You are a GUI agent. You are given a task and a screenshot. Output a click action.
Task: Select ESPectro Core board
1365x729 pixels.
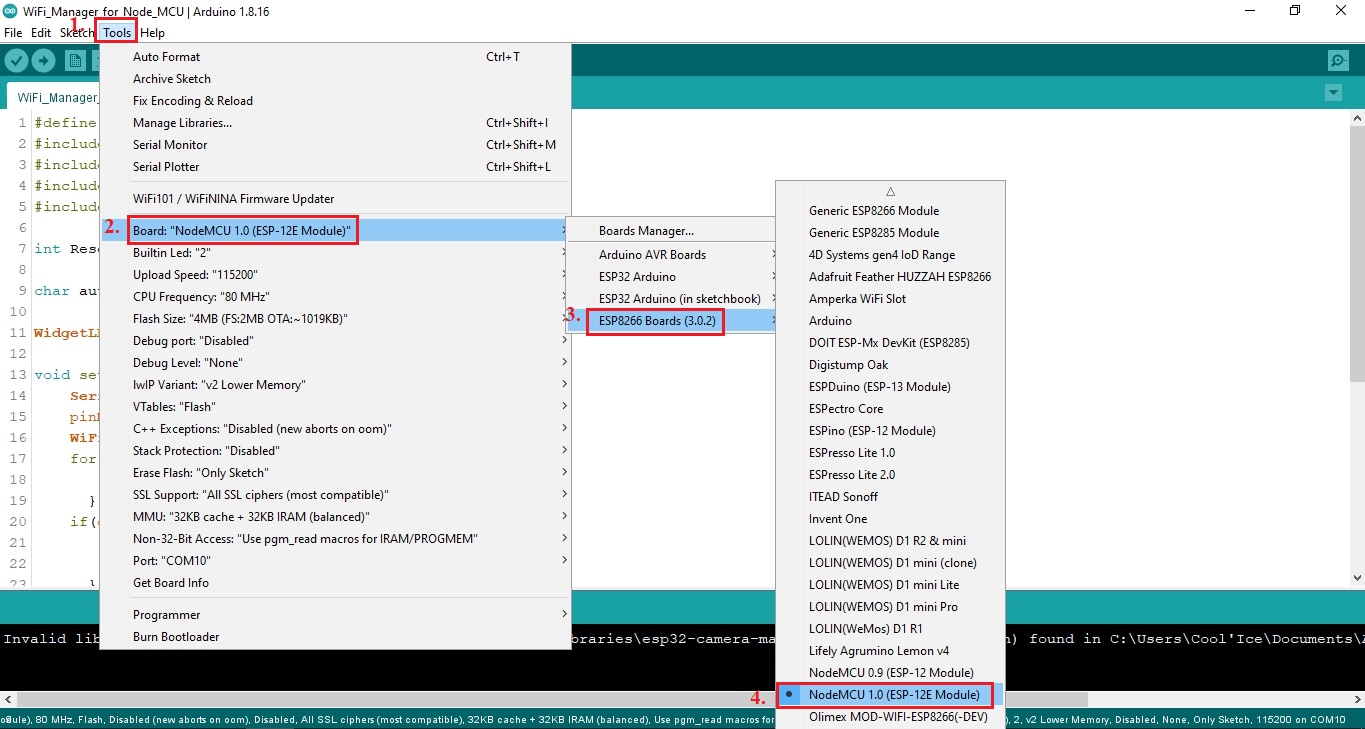pos(890,409)
